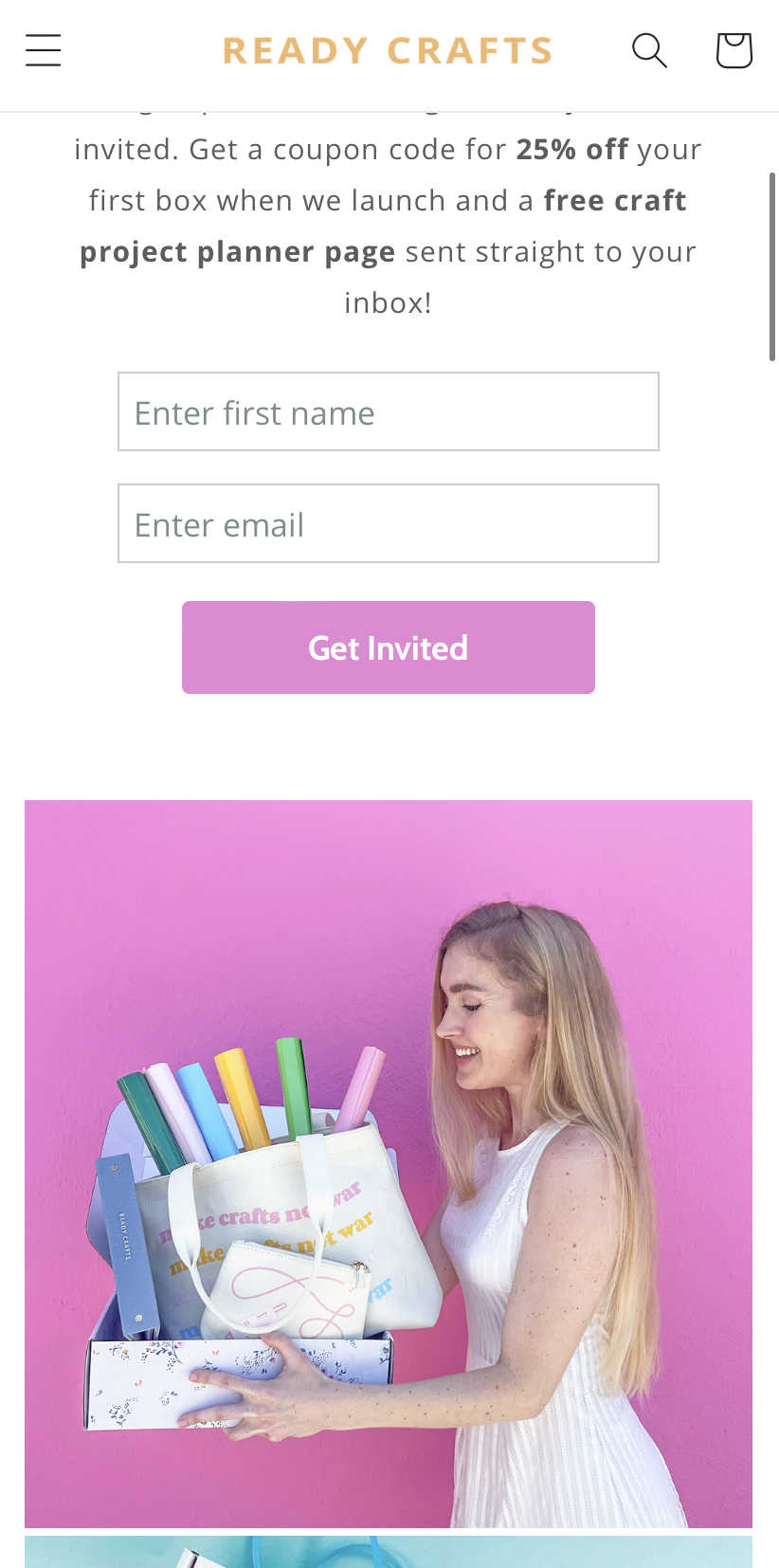
Task: Open the pink photo of the woman with the craft box
Action: [x=389, y=1164]
